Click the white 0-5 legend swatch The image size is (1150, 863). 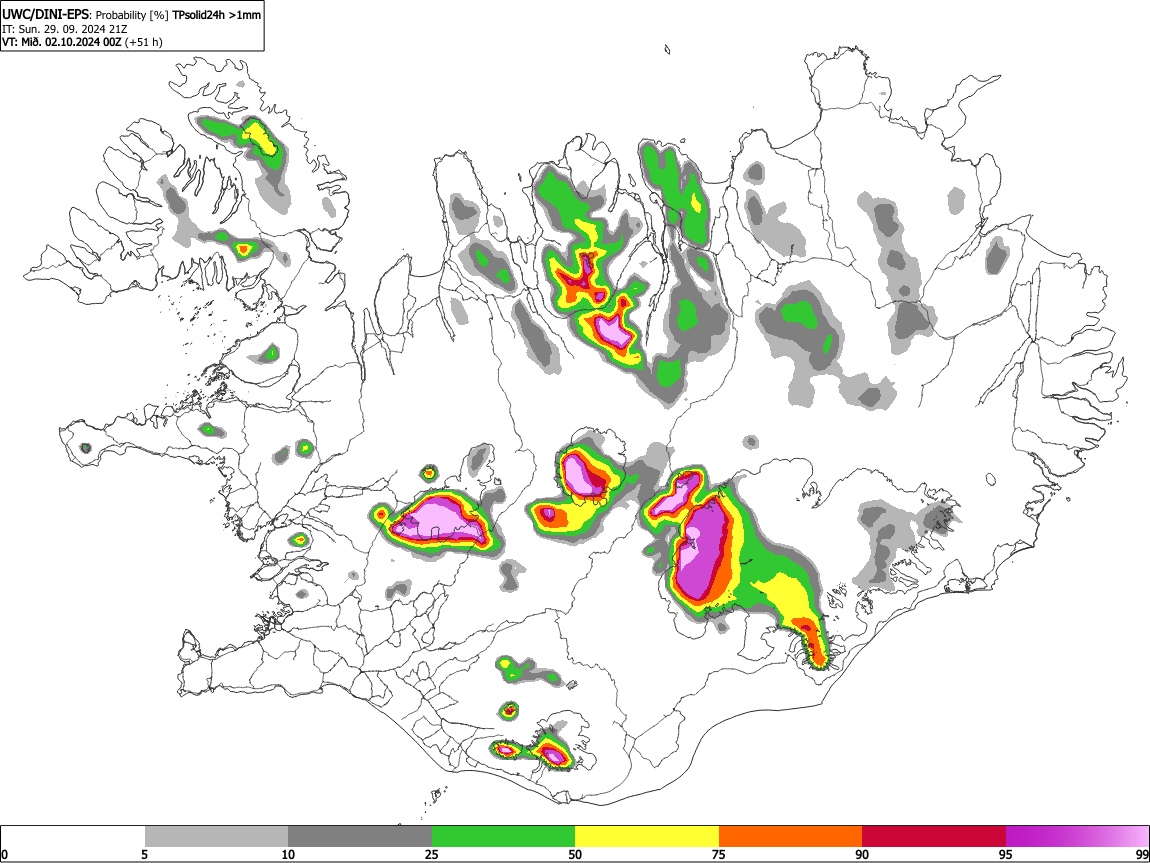coord(73,837)
